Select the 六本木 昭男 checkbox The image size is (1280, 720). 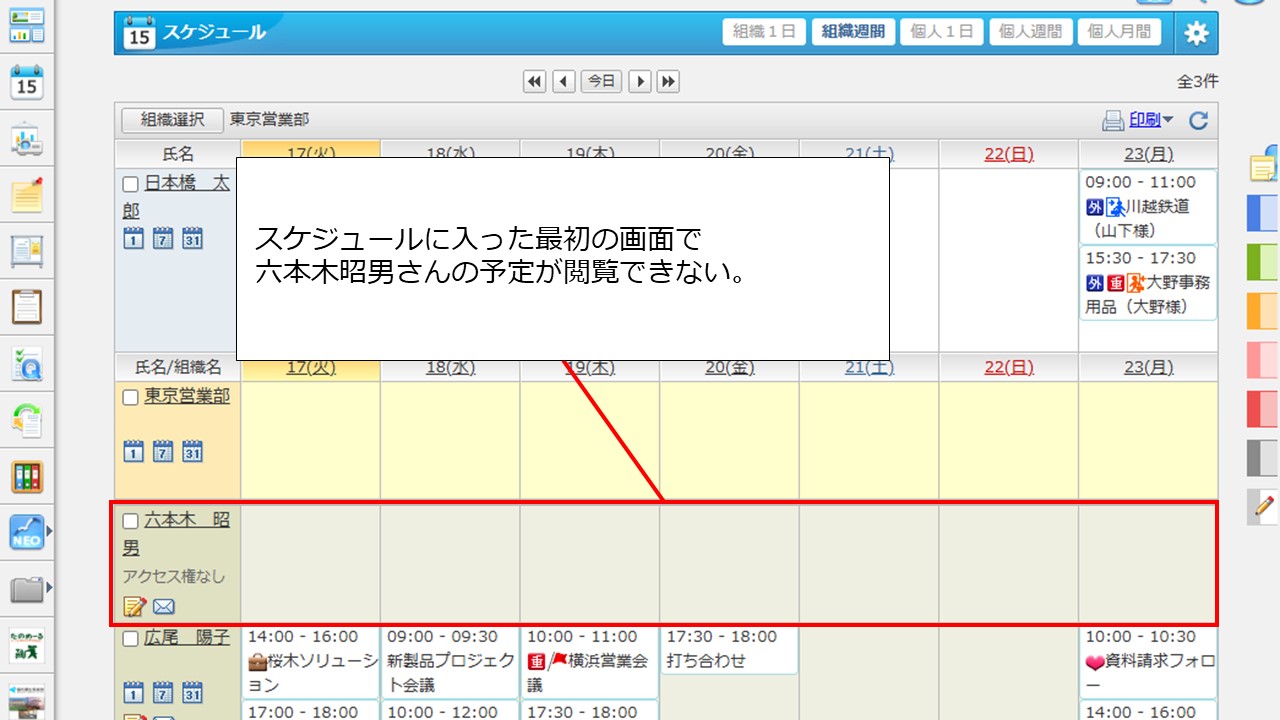tap(130, 521)
